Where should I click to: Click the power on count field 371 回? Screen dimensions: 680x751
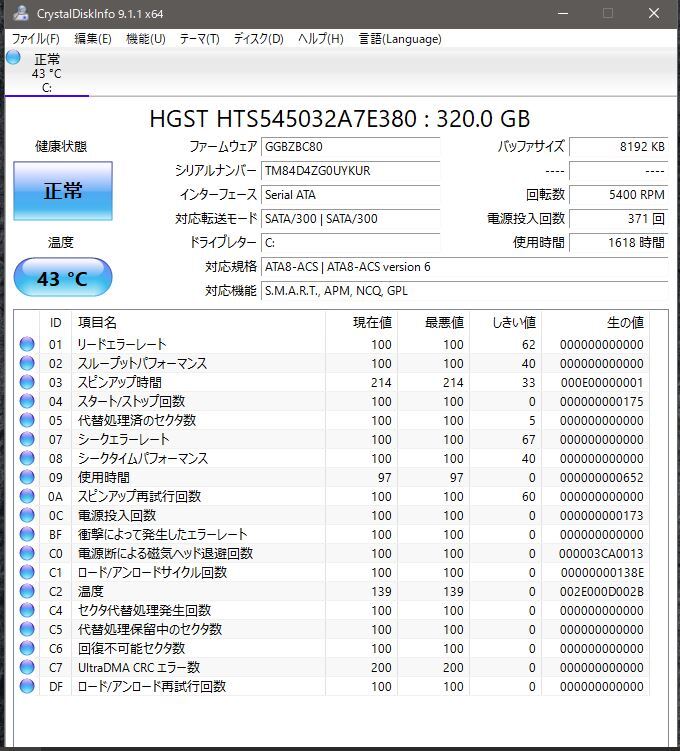[618, 218]
